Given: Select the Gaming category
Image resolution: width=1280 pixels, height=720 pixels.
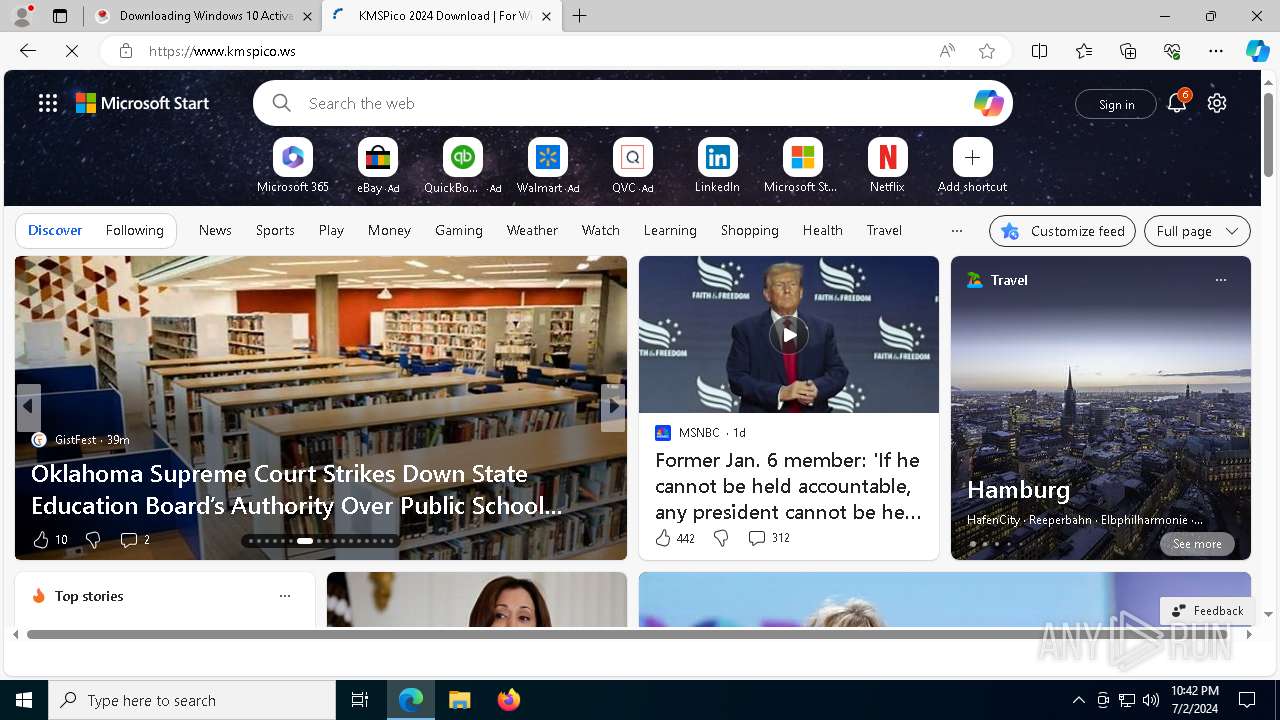Looking at the screenshot, I should coord(459,230).
